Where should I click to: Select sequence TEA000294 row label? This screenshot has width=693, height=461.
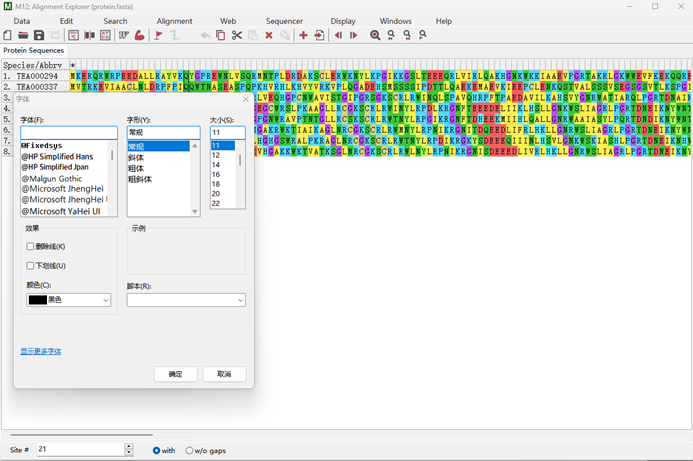[x=37, y=76]
